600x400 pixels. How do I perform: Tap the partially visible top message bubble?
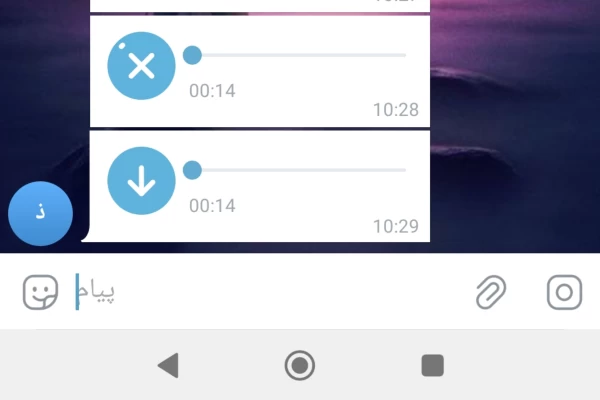click(260, 6)
